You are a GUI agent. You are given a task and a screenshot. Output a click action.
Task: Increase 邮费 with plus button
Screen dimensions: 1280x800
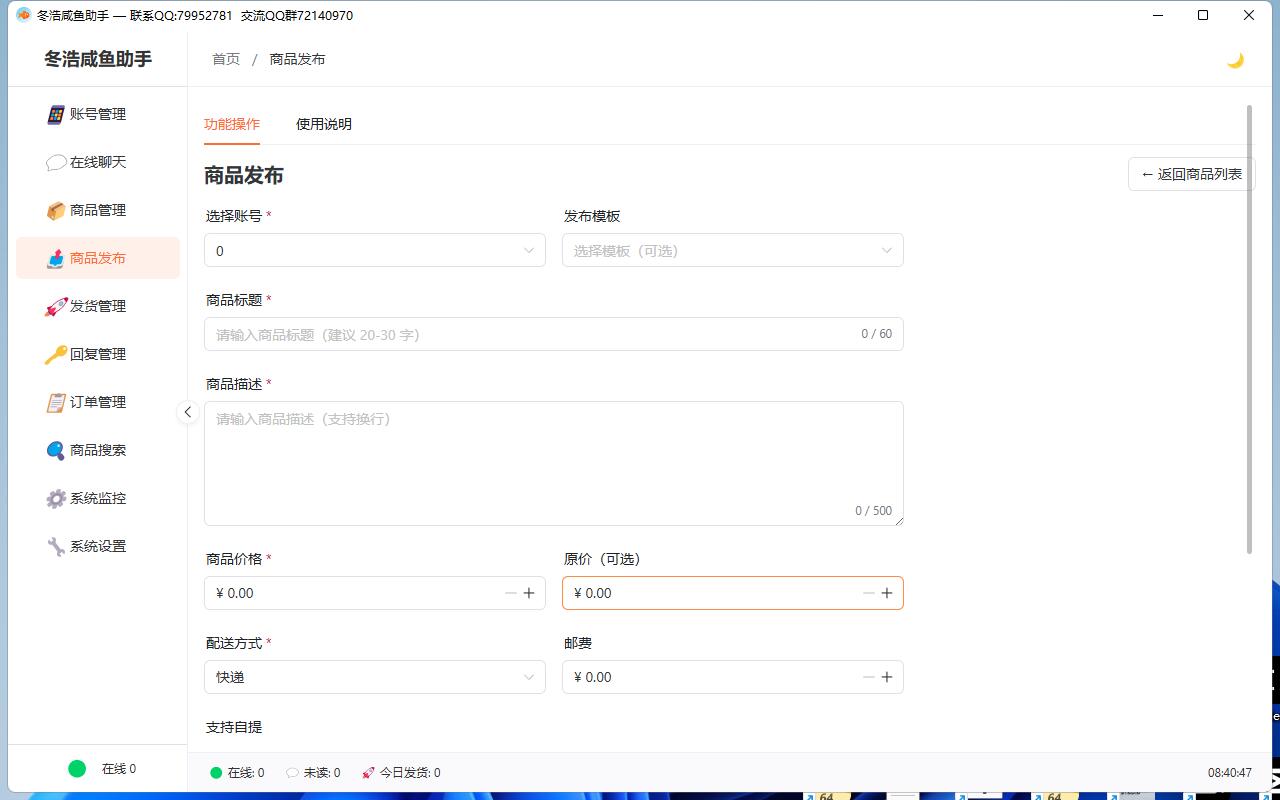coord(887,677)
